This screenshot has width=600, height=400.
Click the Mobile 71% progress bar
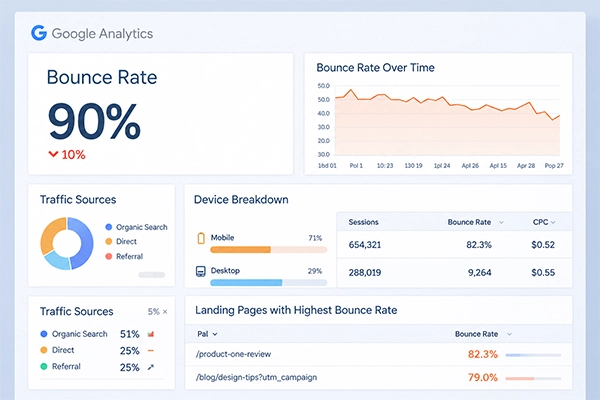tap(269, 250)
